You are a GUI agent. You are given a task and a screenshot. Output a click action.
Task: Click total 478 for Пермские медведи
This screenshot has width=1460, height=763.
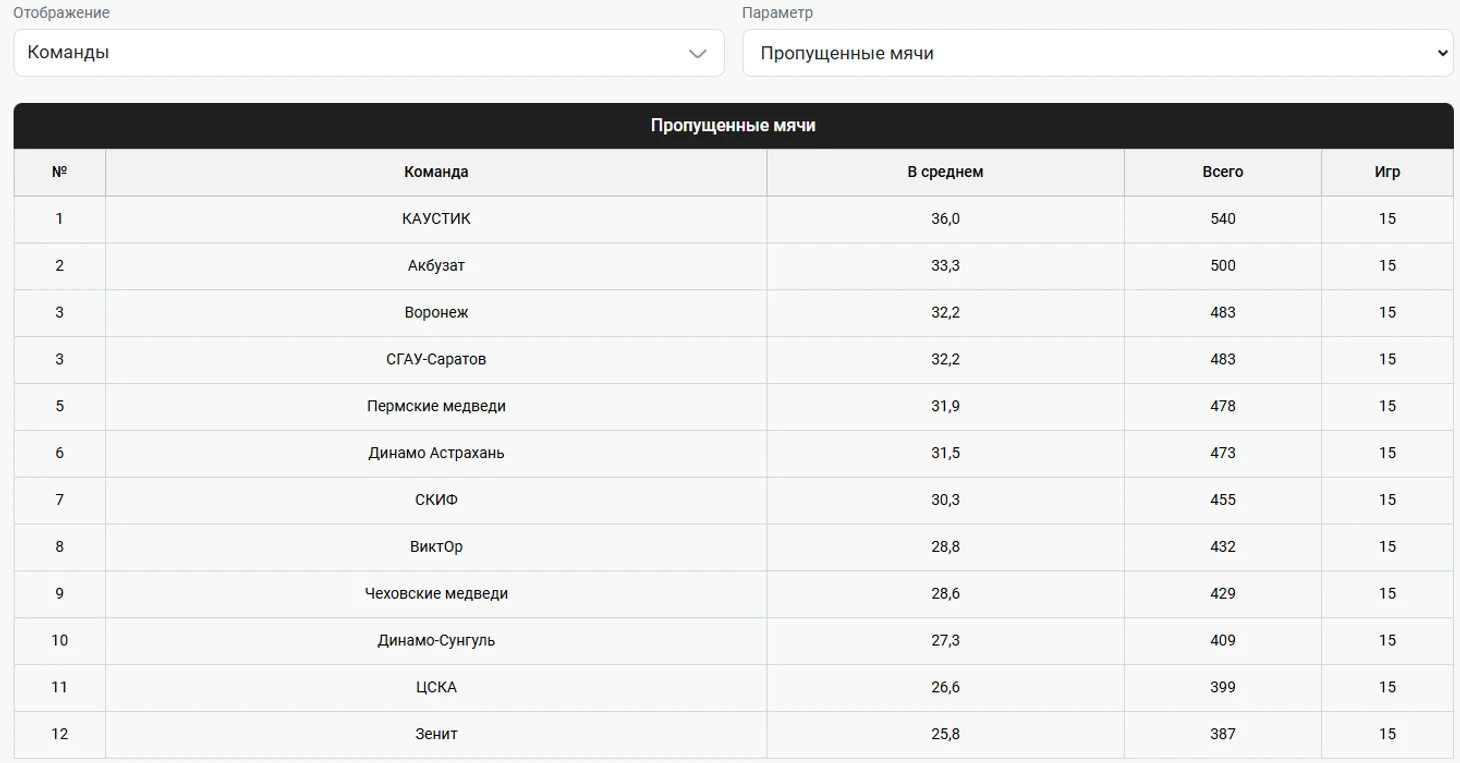point(1222,406)
